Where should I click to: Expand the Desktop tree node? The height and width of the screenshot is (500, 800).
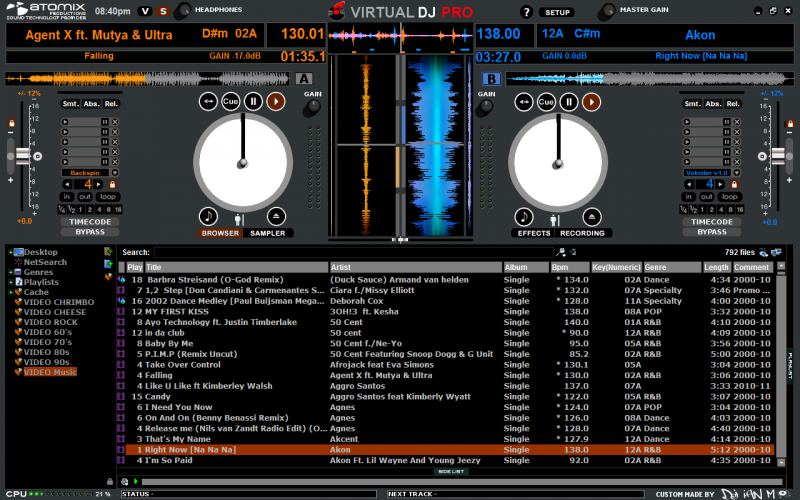pyautogui.click(x=10, y=252)
